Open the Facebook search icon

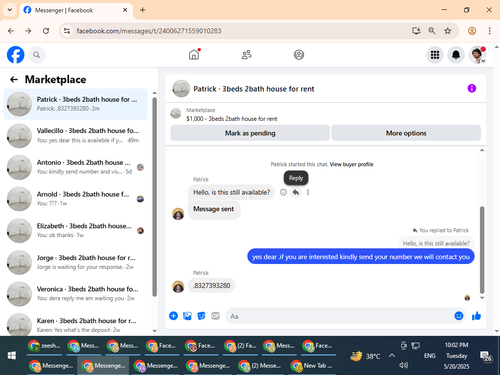37,55
